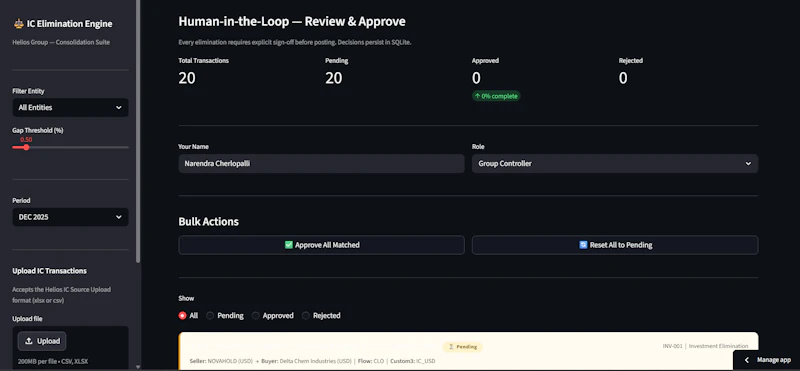The height and width of the screenshot is (371, 800).
Task: Click the Your Name input field
Action: point(321,164)
